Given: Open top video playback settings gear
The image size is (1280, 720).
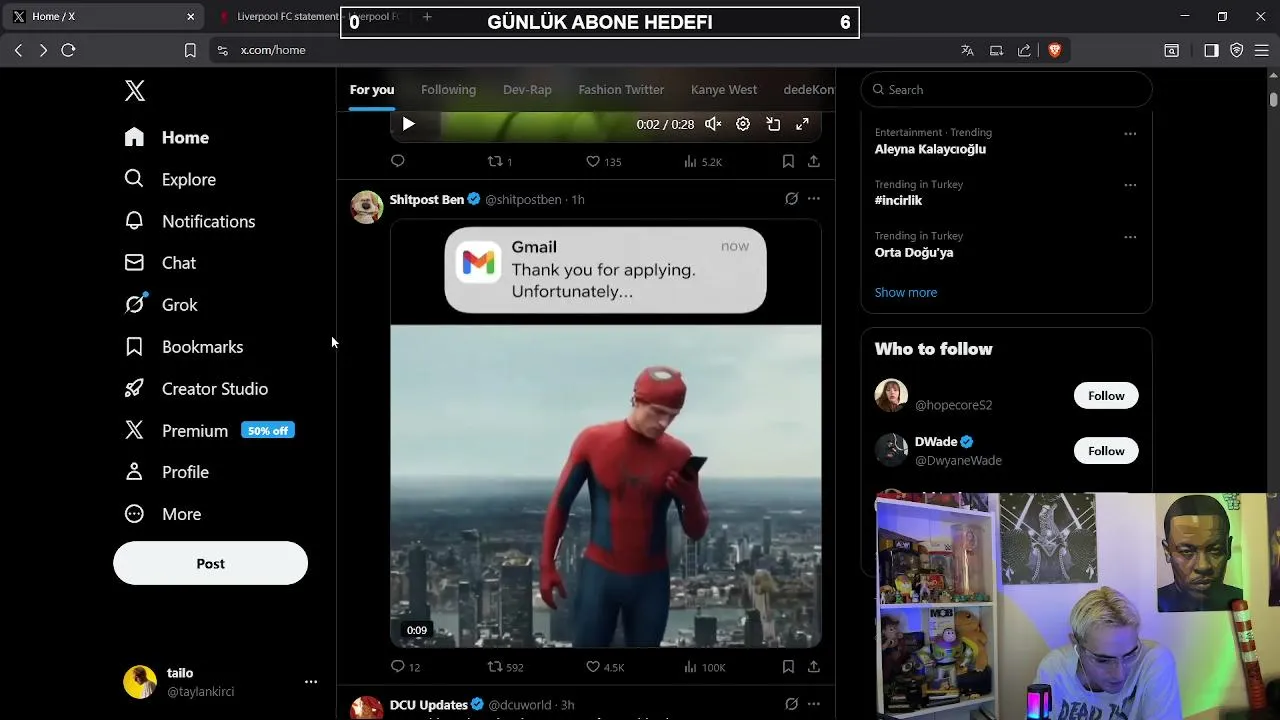Looking at the screenshot, I should coord(743,124).
